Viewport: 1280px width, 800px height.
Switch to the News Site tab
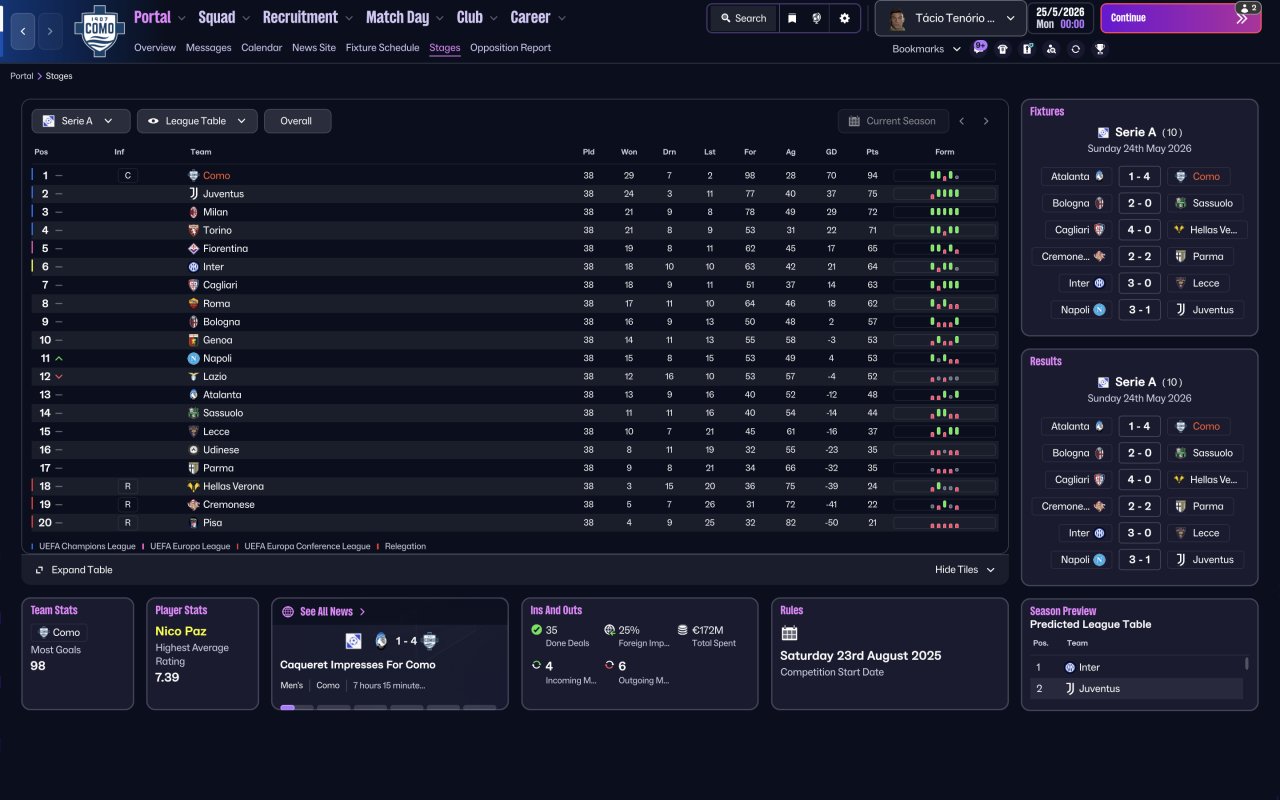[314, 48]
